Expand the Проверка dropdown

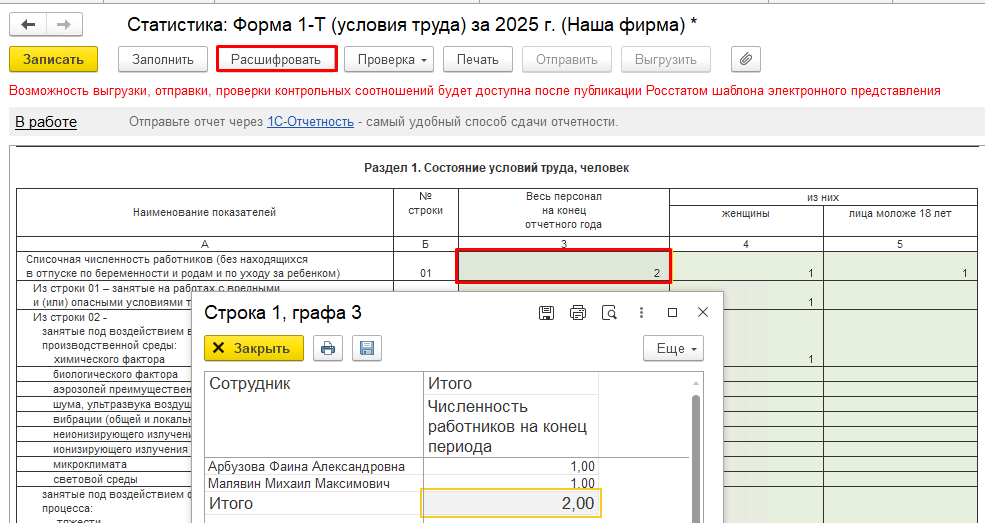pyautogui.click(x=390, y=59)
